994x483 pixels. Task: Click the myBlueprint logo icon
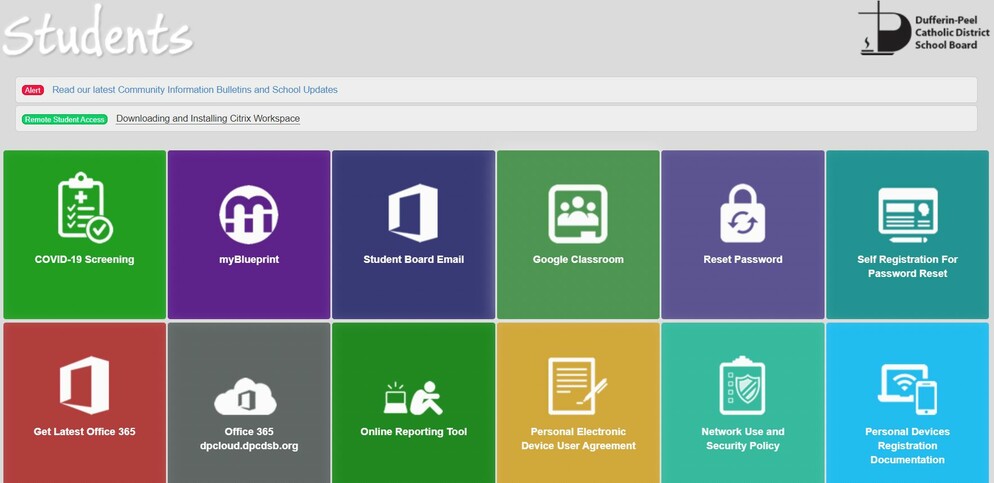pos(248,214)
